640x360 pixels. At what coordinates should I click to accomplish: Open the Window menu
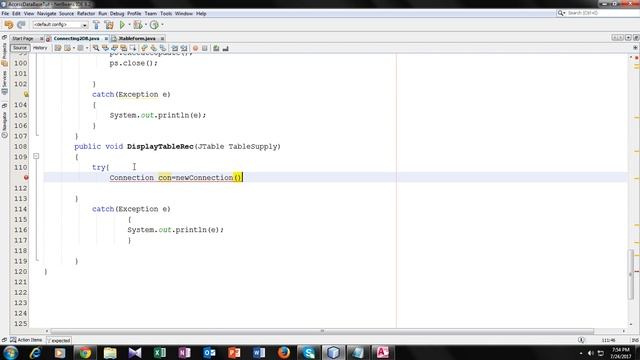pos(184,13)
